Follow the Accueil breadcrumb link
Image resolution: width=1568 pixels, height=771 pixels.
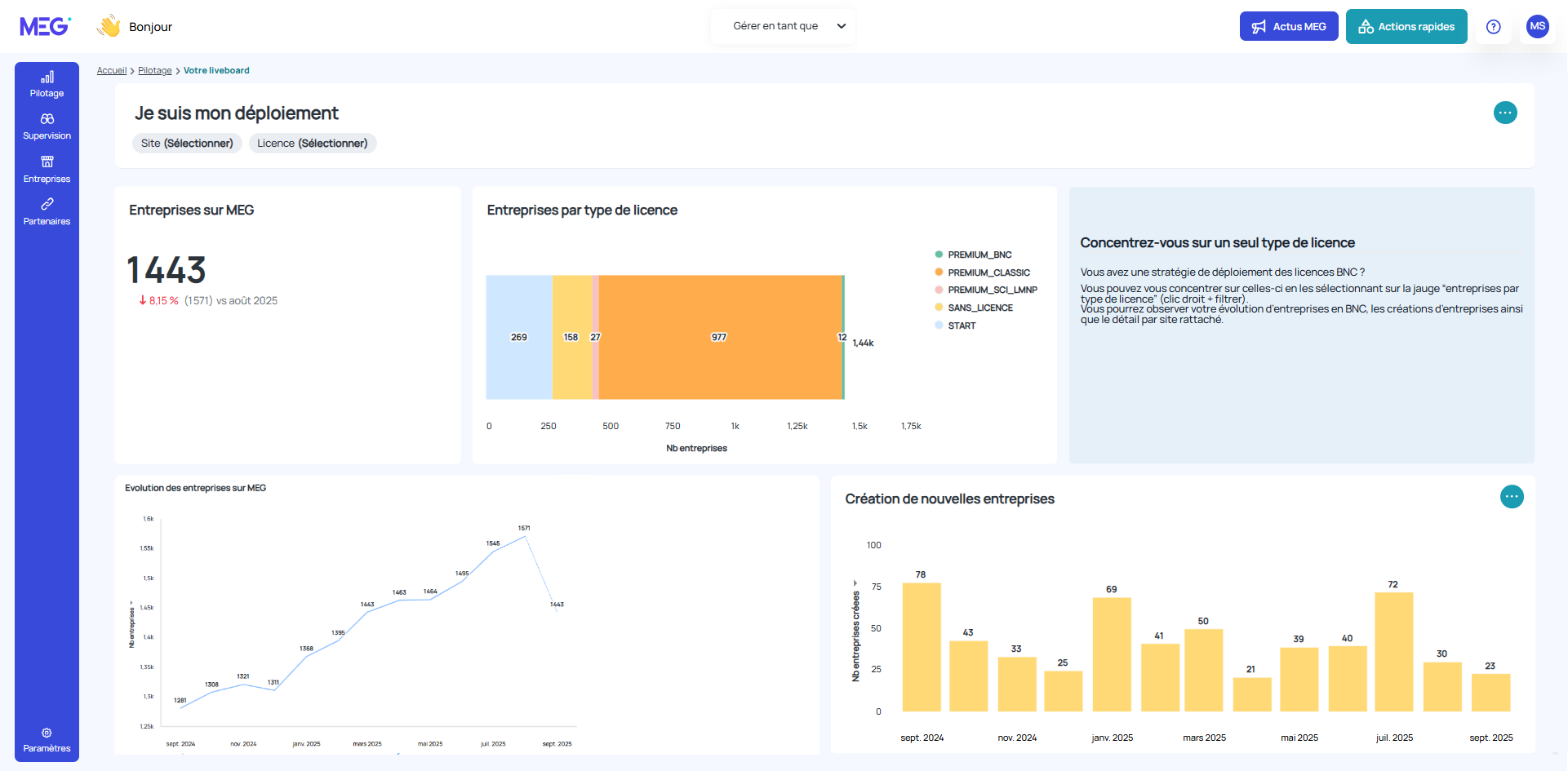click(112, 71)
